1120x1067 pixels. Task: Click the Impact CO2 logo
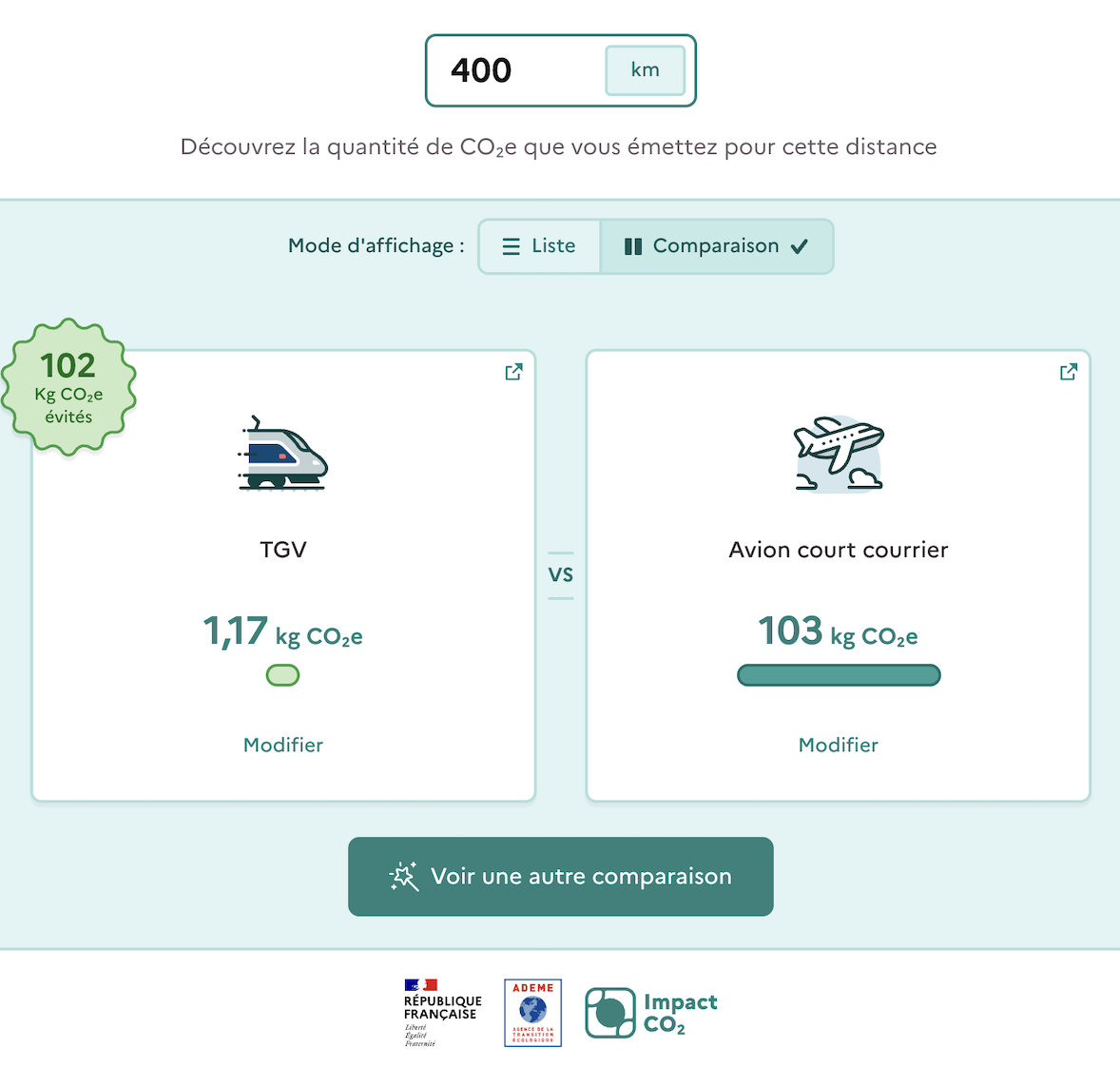click(x=651, y=1013)
